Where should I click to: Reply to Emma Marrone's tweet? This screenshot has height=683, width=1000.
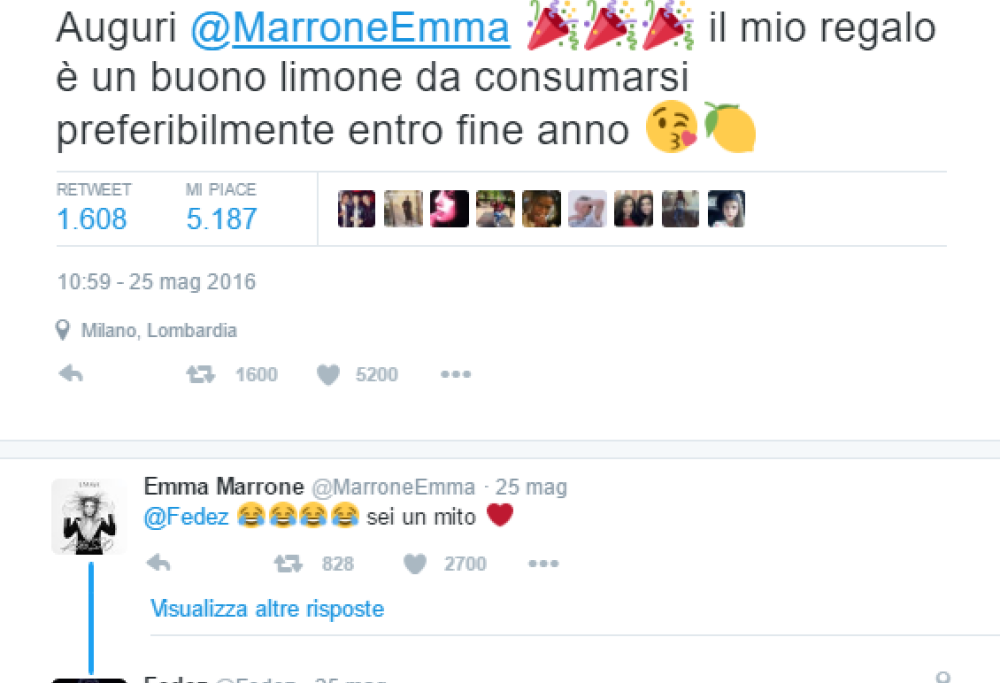point(159,563)
